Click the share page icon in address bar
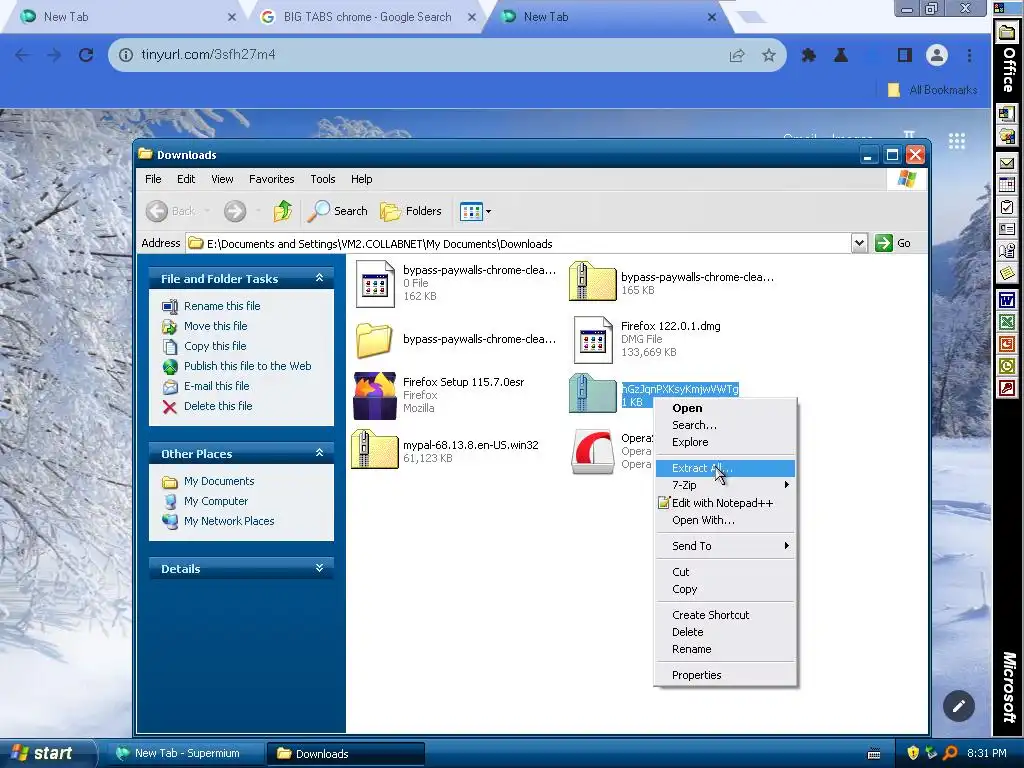1024x768 pixels. coord(737,56)
